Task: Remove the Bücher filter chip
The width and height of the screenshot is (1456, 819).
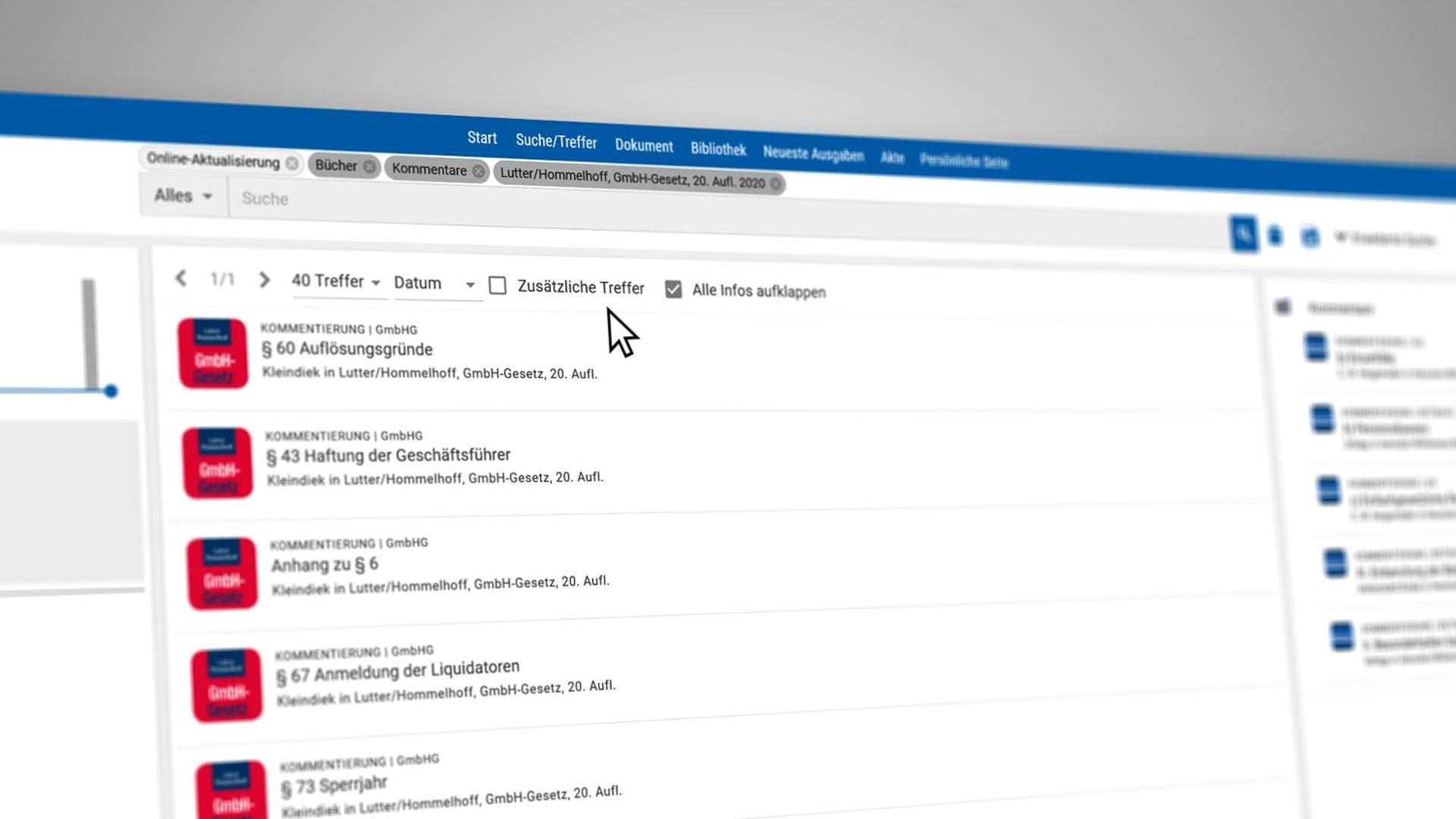Action: (x=369, y=167)
